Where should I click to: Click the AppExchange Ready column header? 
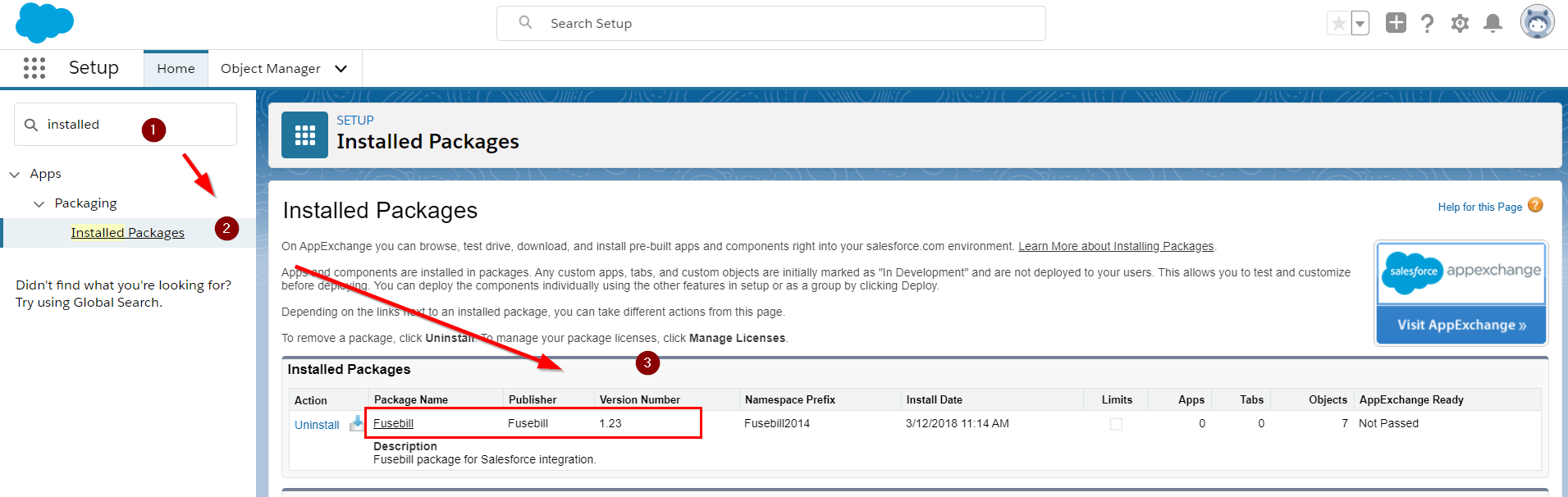[1411, 399]
